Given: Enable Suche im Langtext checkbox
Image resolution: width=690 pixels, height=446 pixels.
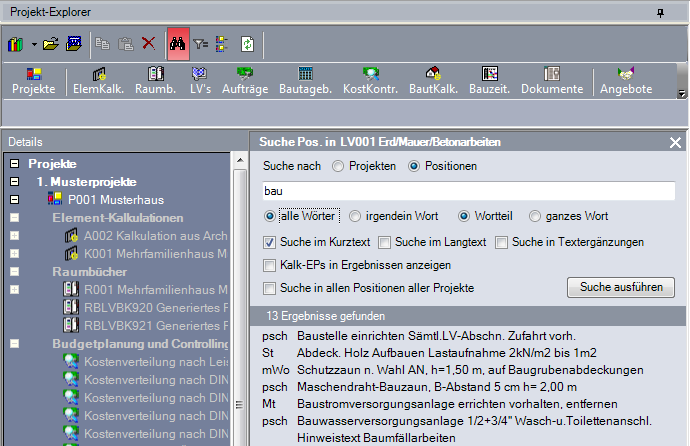Looking at the screenshot, I should pyautogui.click(x=386, y=241).
